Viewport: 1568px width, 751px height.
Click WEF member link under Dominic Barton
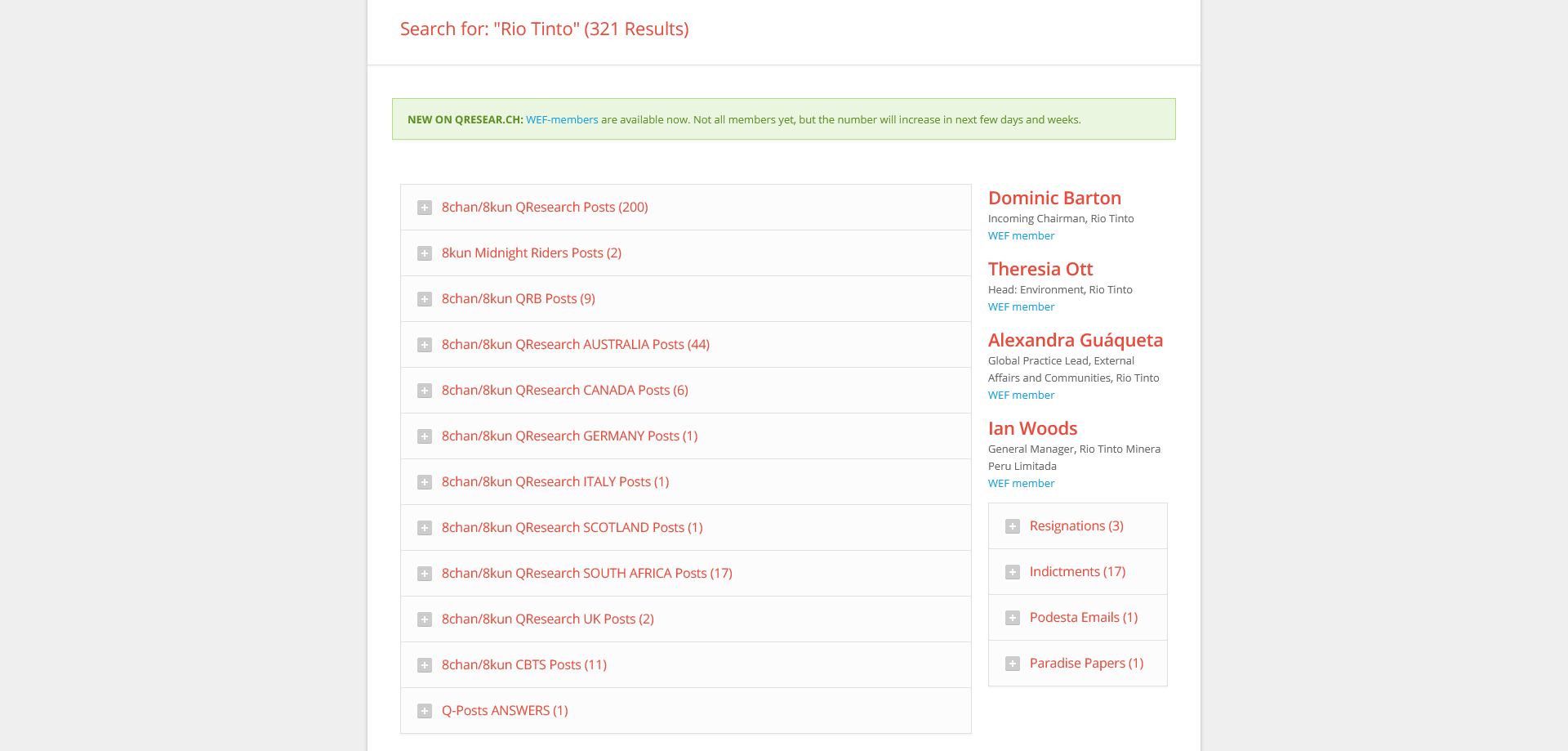(x=1021, y=236)
